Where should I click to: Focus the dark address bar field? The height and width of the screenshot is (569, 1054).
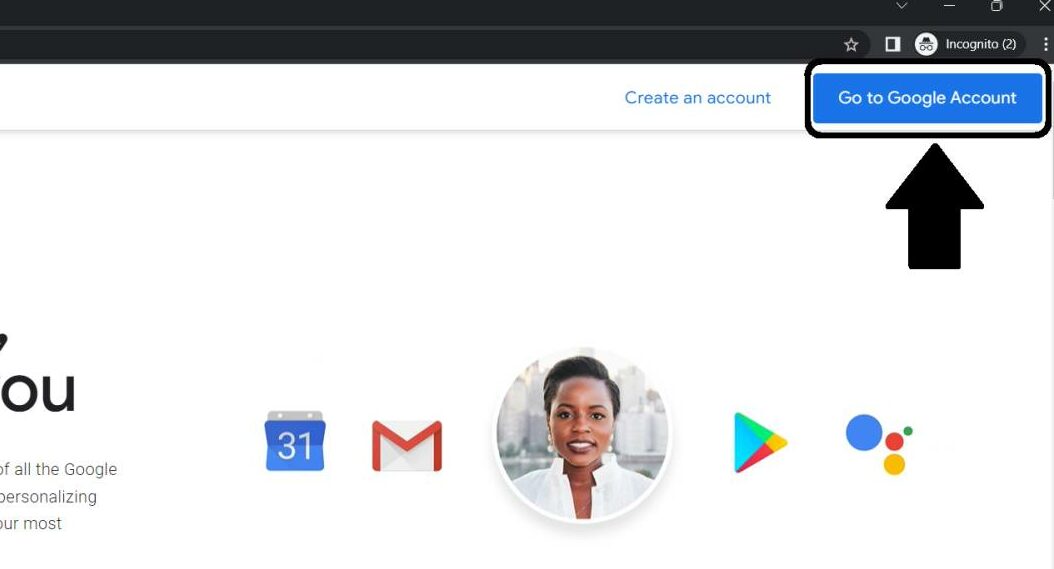click(417, 44)
